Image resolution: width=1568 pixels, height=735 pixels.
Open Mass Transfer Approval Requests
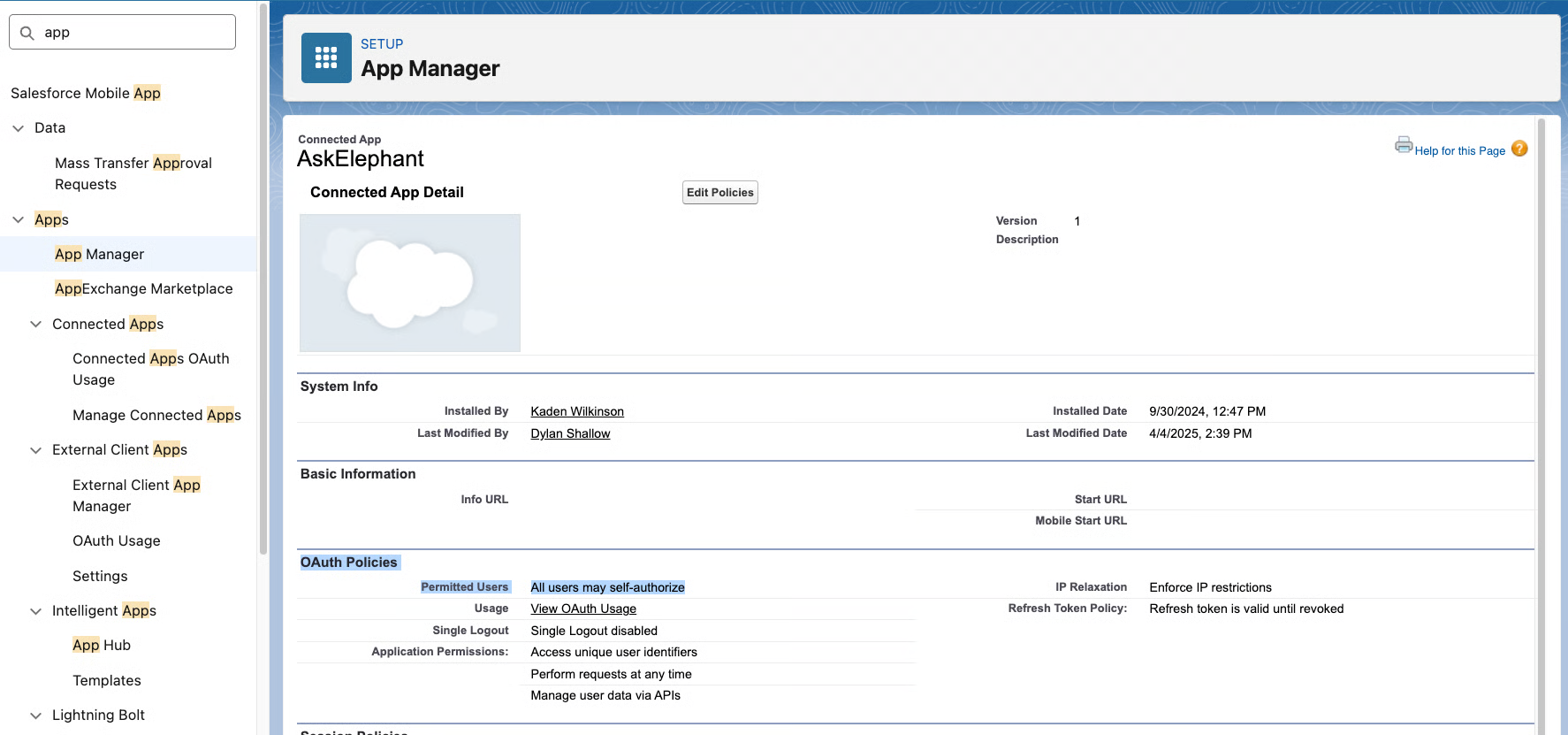coord(133,173)
